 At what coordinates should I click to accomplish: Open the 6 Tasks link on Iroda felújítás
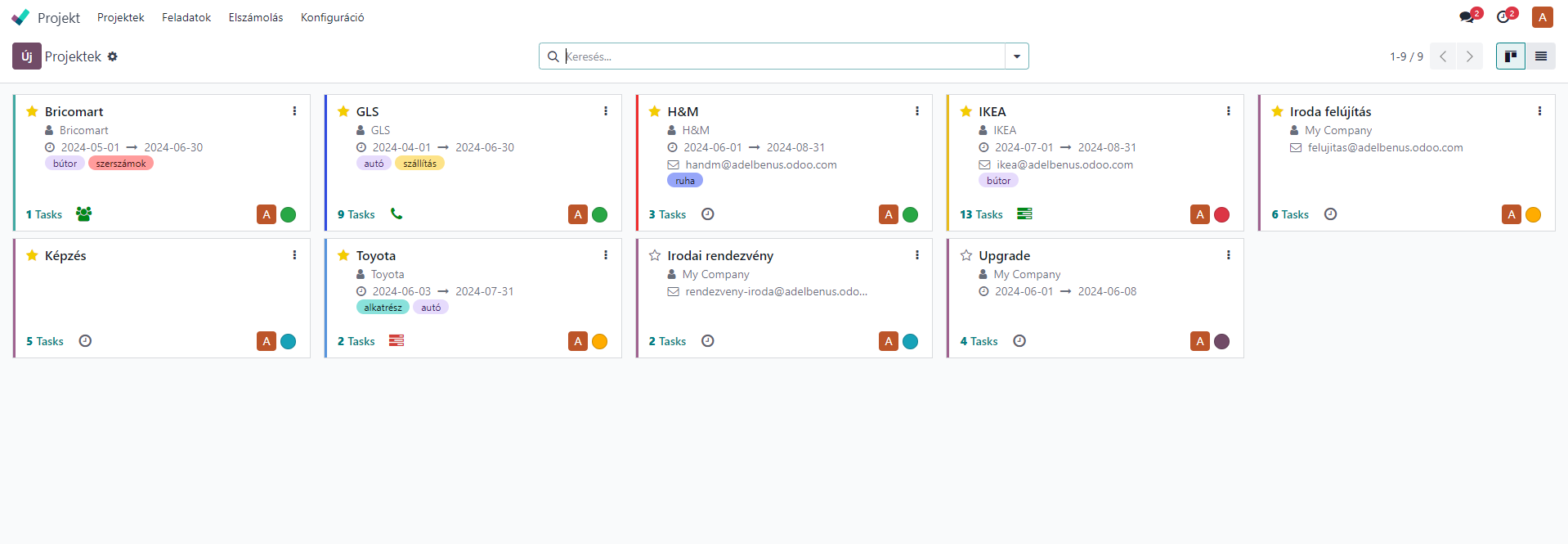[x=1290, y=214]
